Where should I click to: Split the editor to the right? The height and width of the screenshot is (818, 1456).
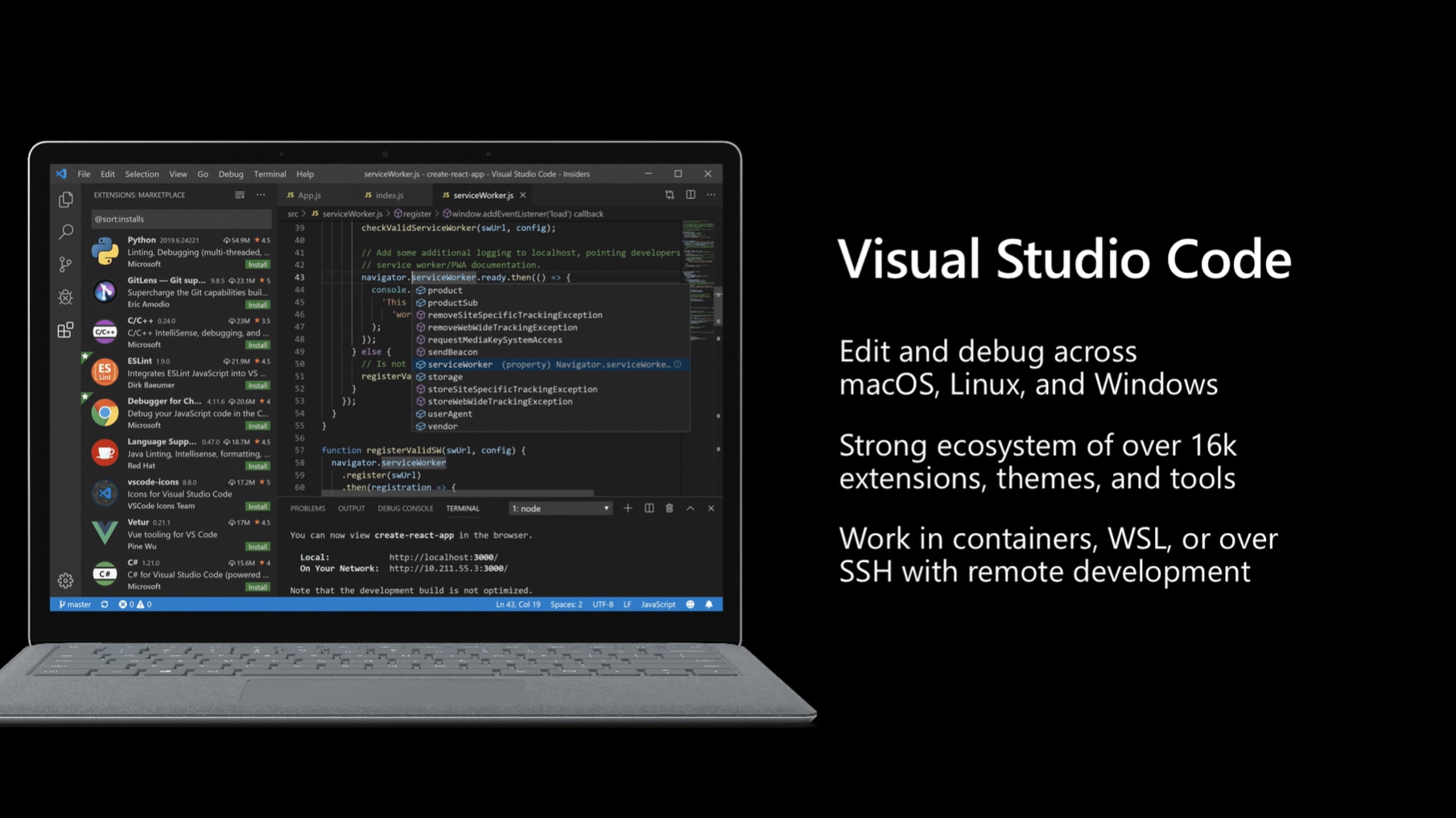tap(691, 195)
